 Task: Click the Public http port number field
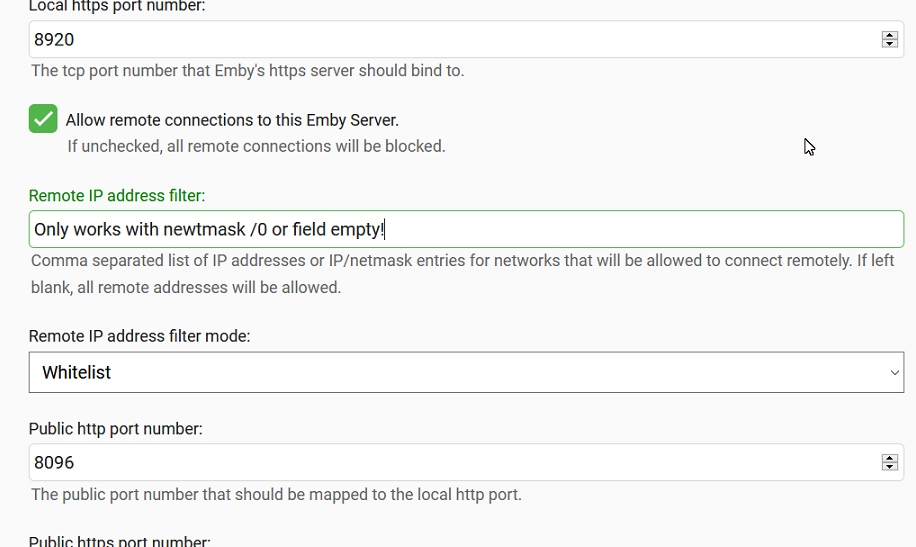[x=450, y=463]
